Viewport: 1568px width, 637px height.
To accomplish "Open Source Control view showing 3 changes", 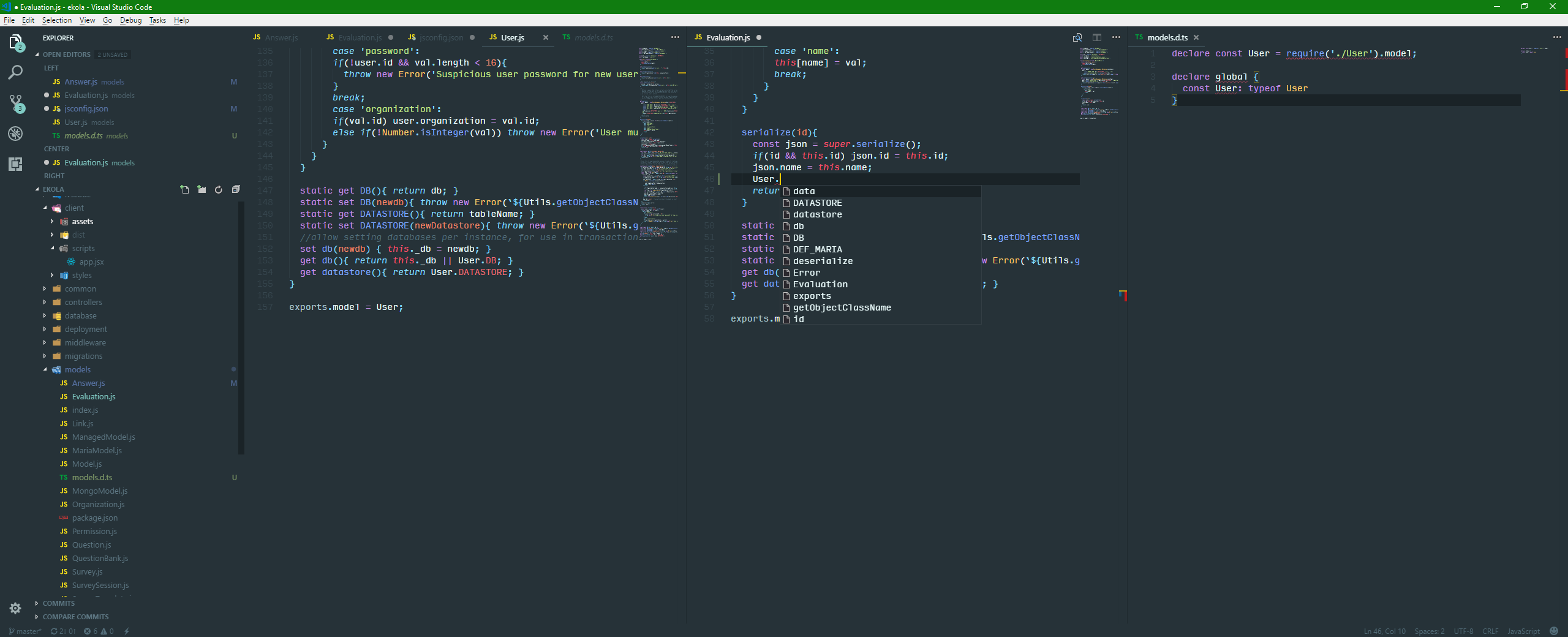I will (15, 102).
